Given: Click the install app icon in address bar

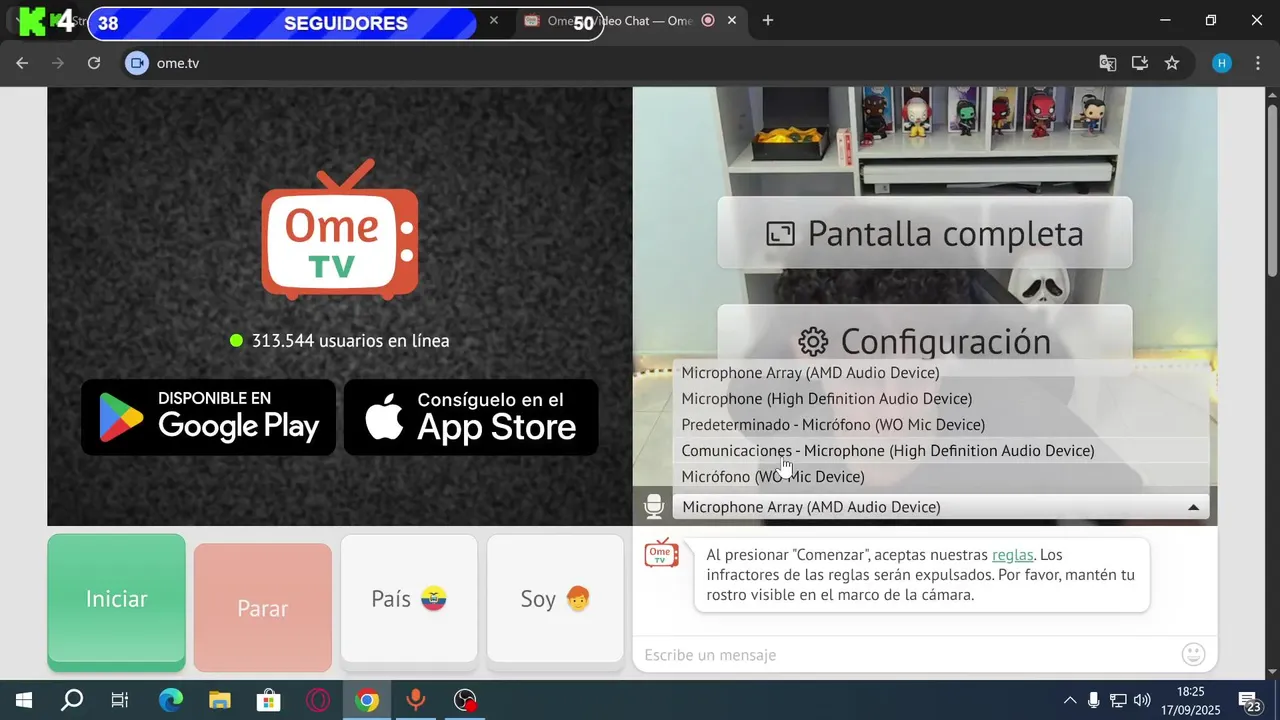Looking at the screenshot, I should click(1140, 63).
